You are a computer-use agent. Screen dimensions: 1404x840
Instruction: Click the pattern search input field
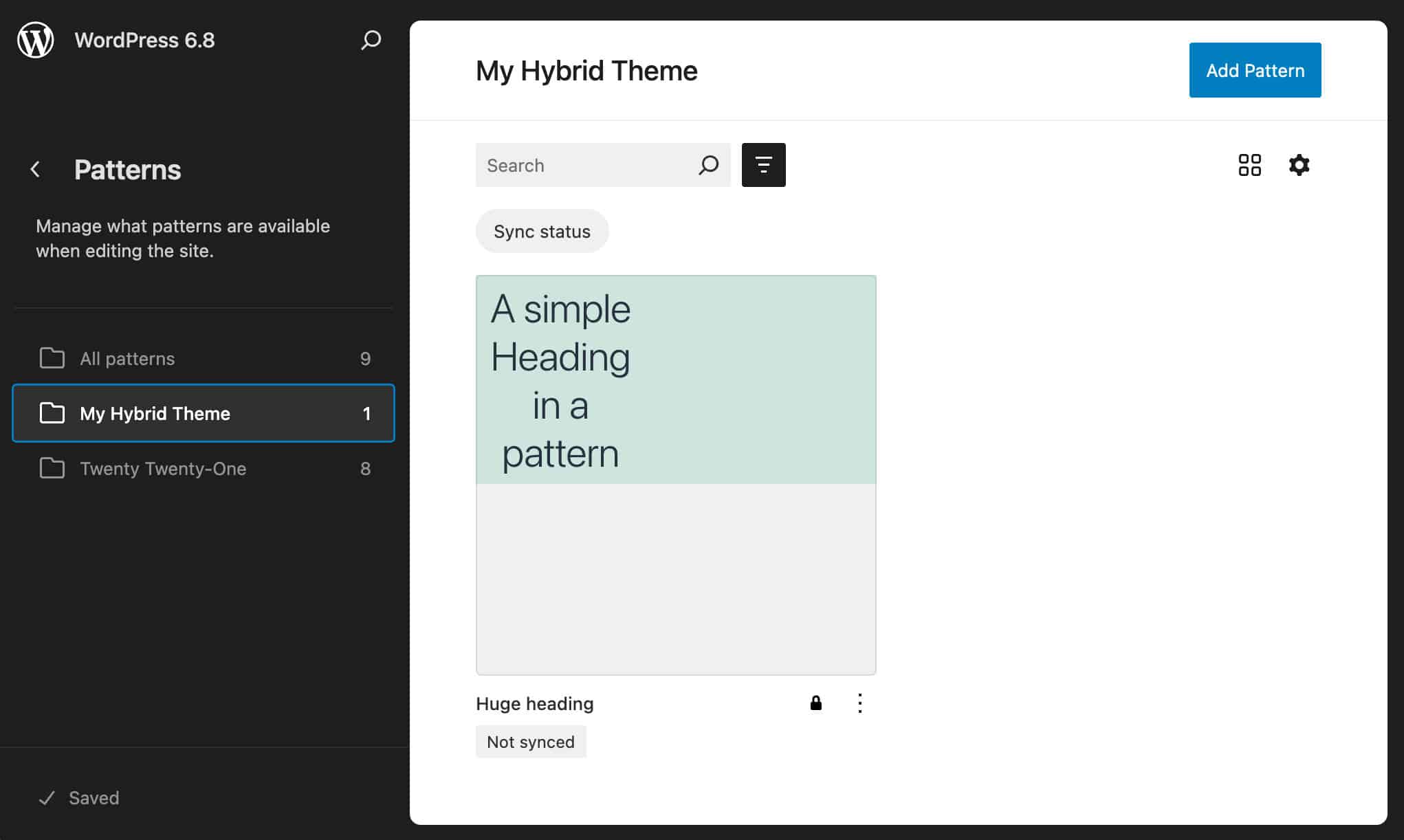tap(584, 165)
